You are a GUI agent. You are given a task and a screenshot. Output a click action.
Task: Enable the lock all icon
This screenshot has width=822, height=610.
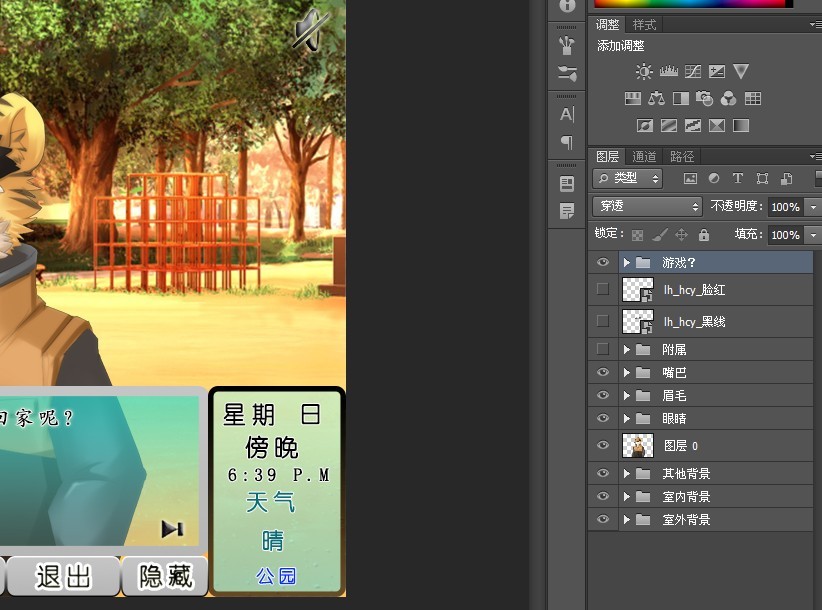(704, 235)
